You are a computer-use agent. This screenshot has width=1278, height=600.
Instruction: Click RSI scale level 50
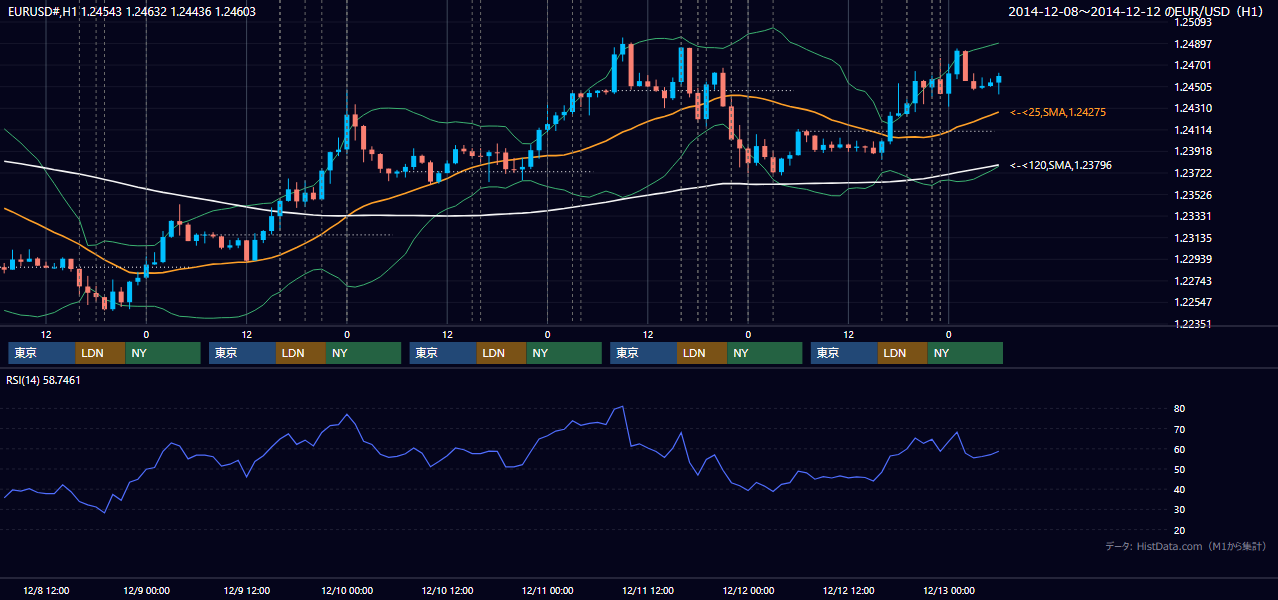pos(1179,469)
